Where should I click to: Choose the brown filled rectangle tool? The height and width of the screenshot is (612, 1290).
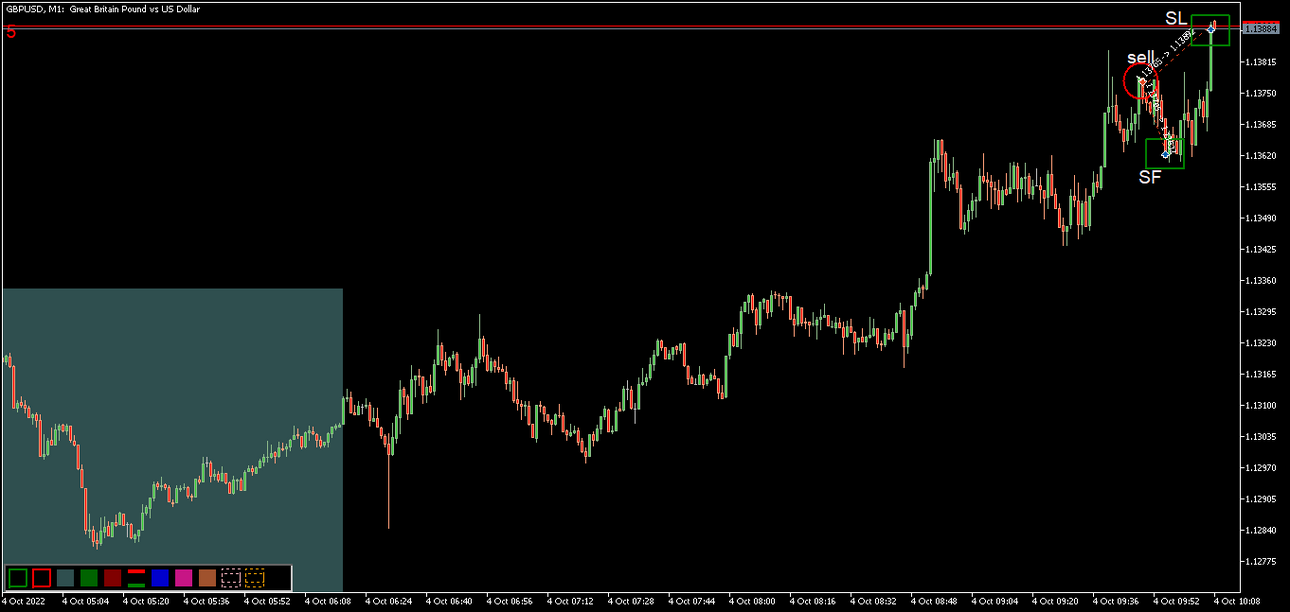[x=207, y=577]
